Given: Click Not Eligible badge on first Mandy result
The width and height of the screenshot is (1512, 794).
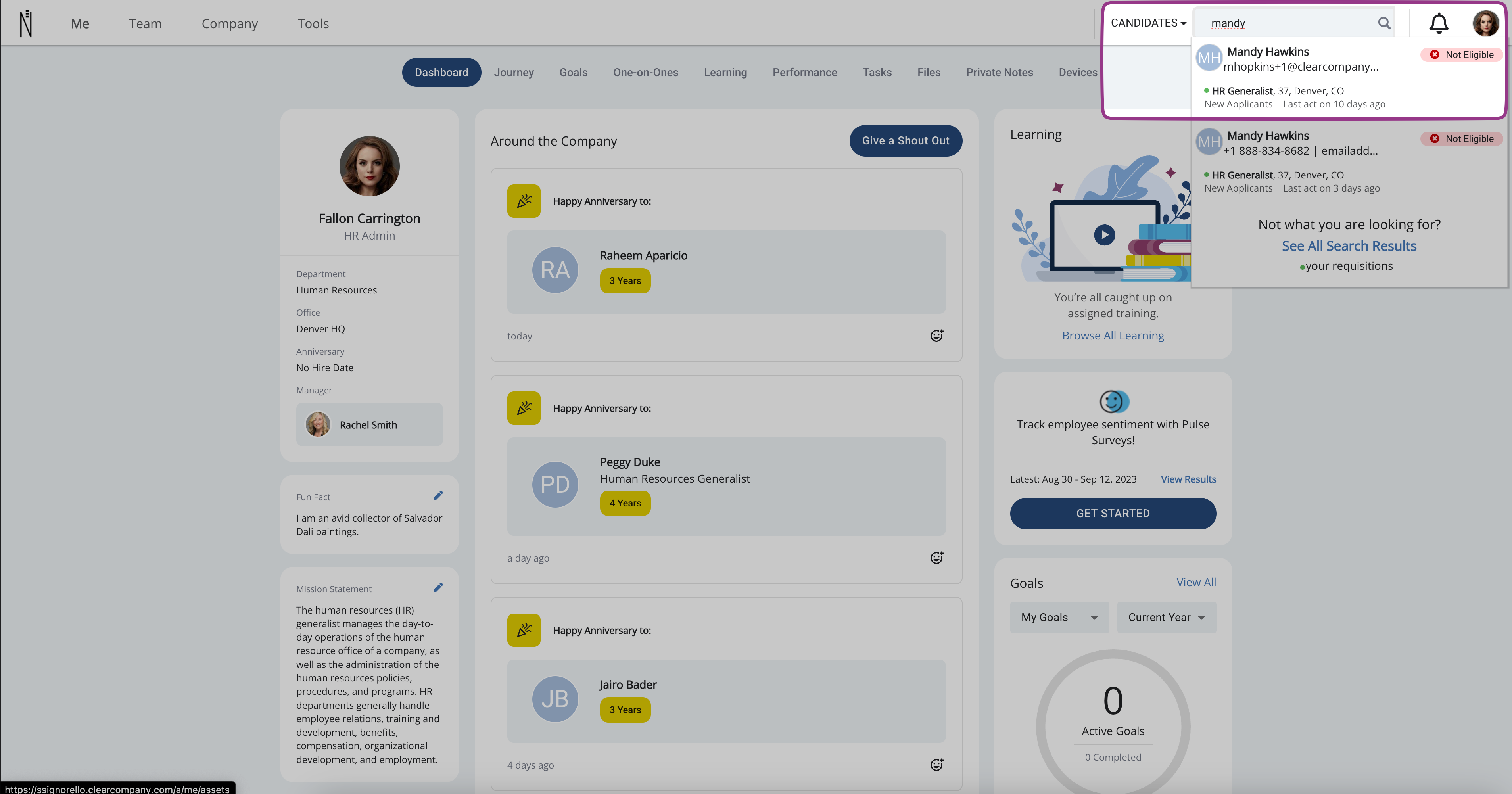Looking at the screenshot, I should tap(1462, 55).
